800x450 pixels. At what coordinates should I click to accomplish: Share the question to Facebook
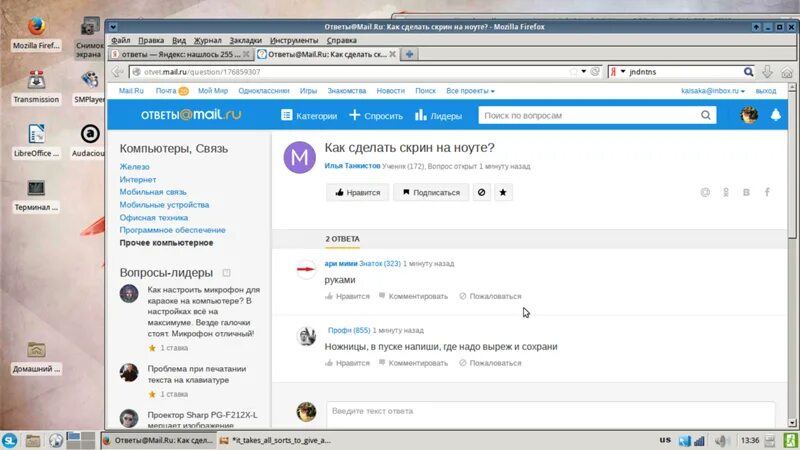click(x=767, y=192)
